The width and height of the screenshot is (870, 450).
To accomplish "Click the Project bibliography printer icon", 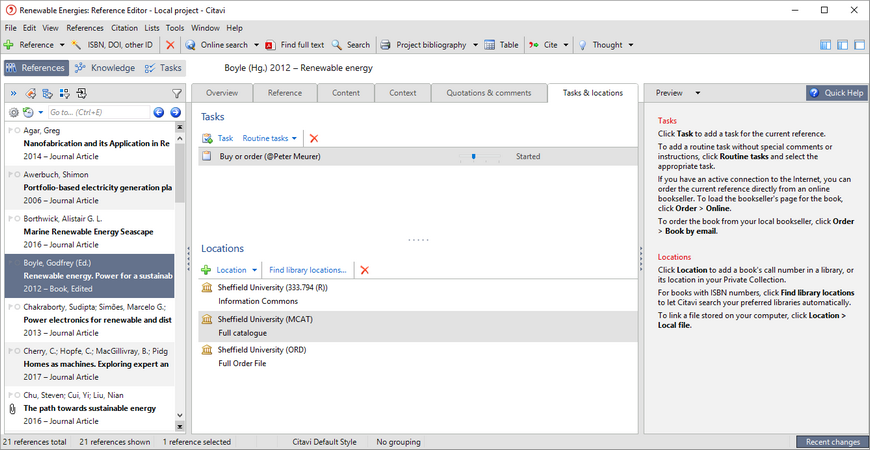I will tap(386, 45).
